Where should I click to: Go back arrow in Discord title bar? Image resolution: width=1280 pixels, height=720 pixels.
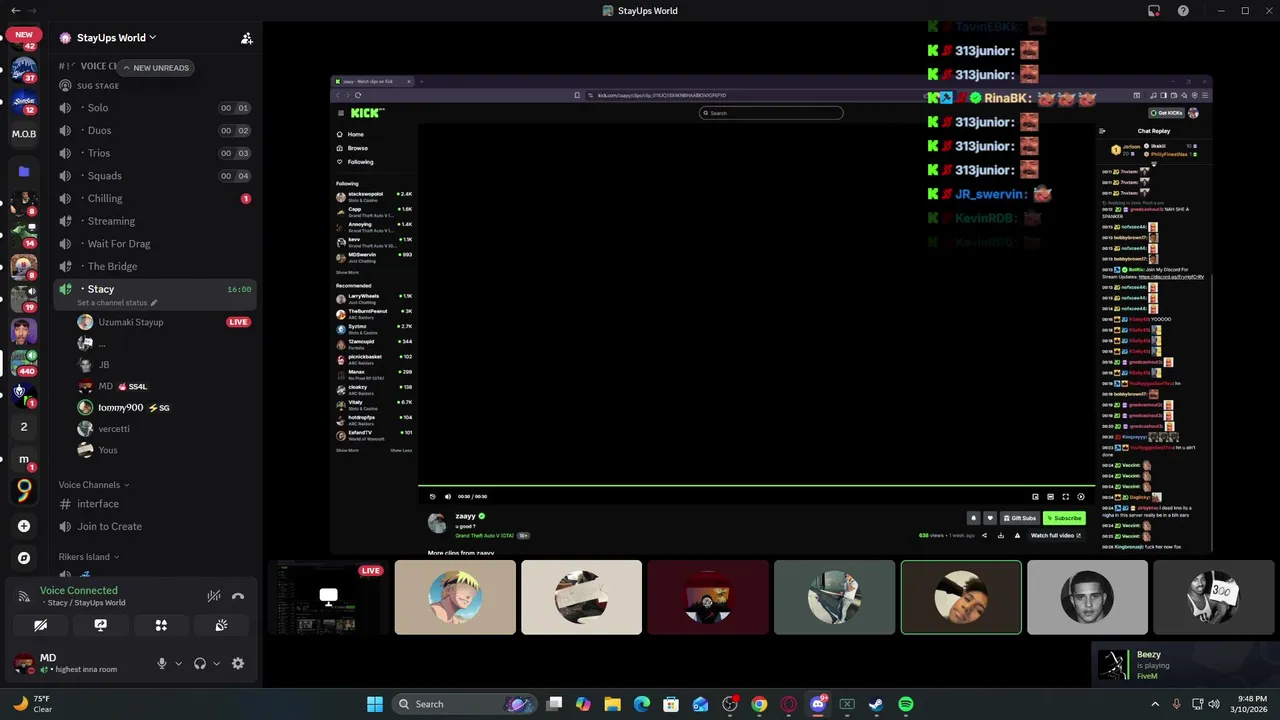coord(15,11)
